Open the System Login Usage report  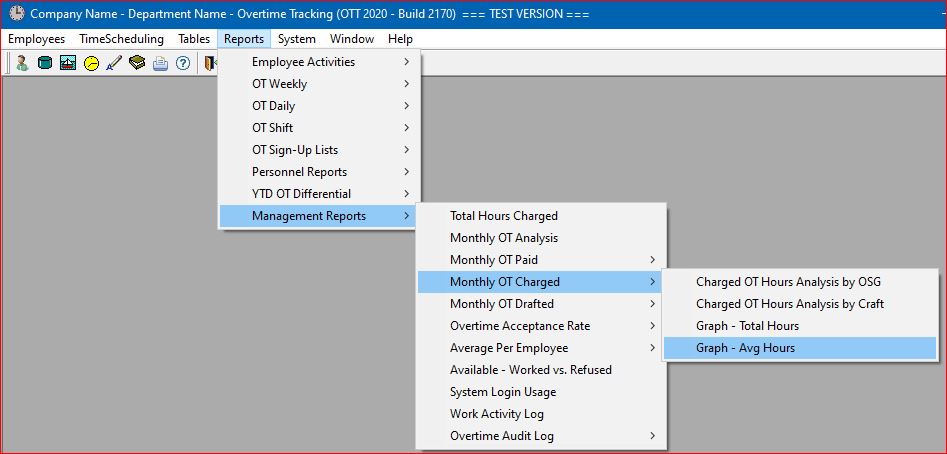[541, 392]
